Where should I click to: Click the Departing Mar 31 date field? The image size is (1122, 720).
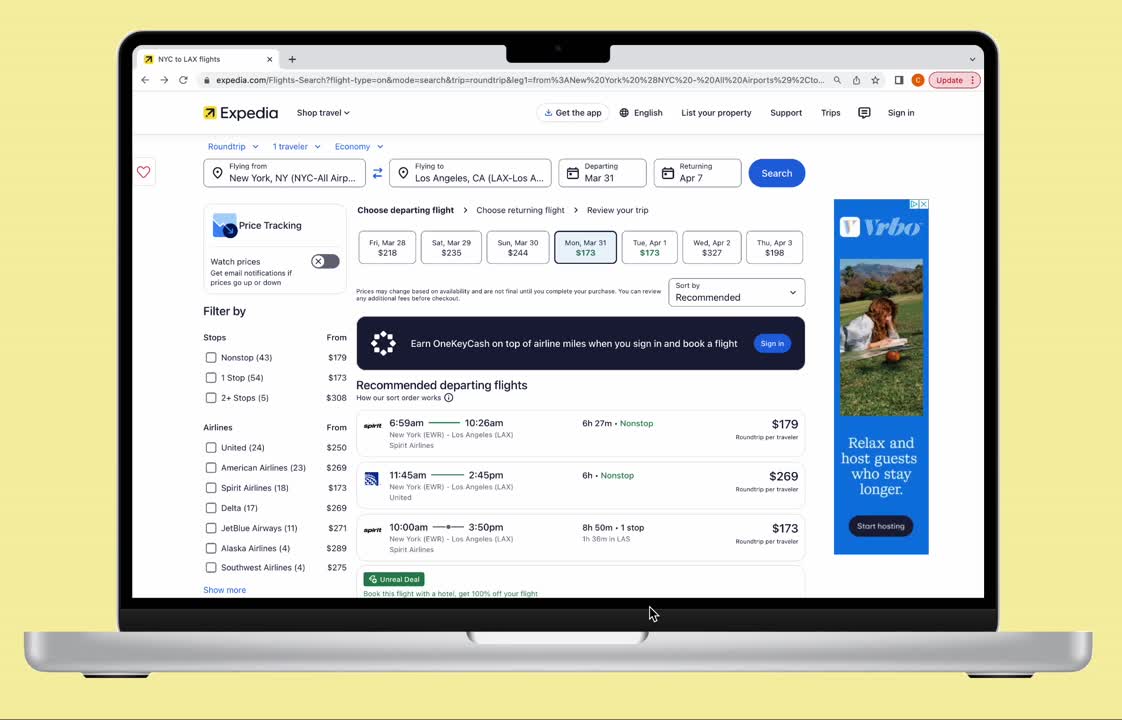(603, 173)
